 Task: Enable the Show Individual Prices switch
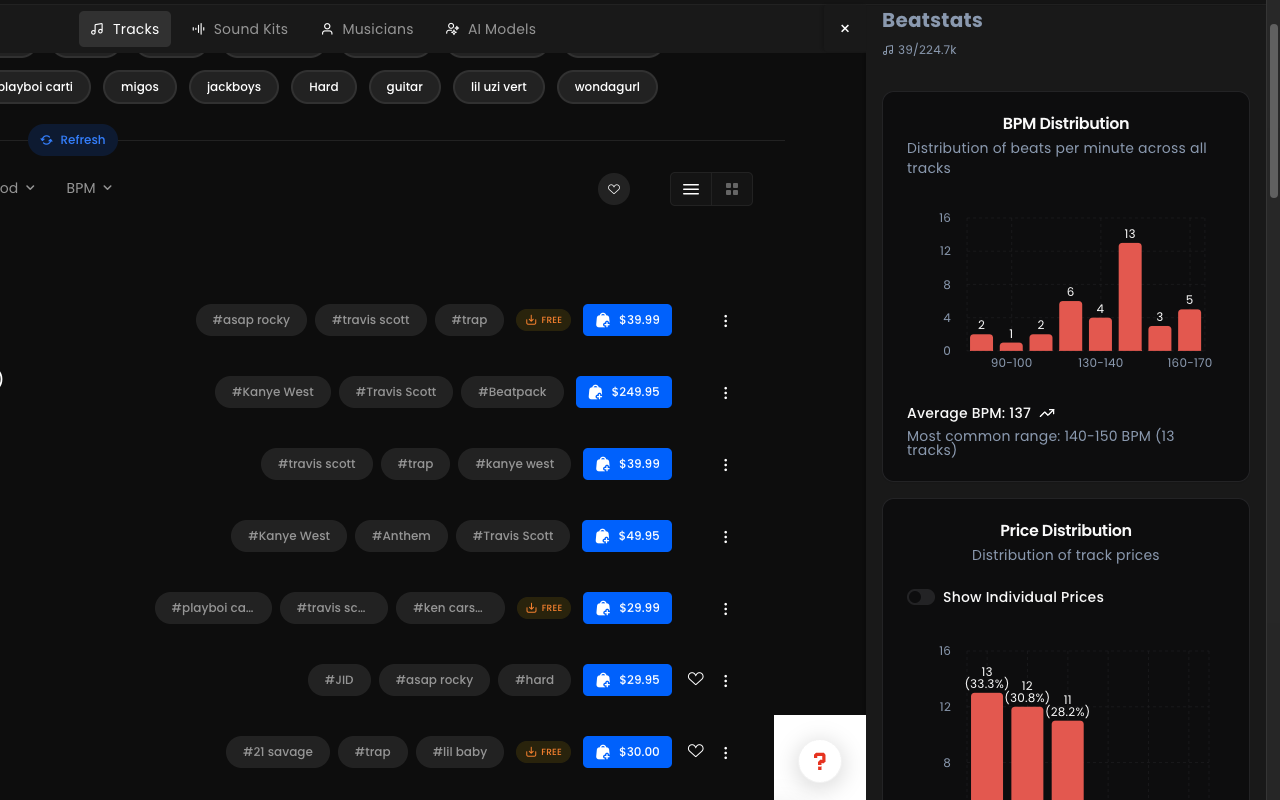click(x=920, y=596)
